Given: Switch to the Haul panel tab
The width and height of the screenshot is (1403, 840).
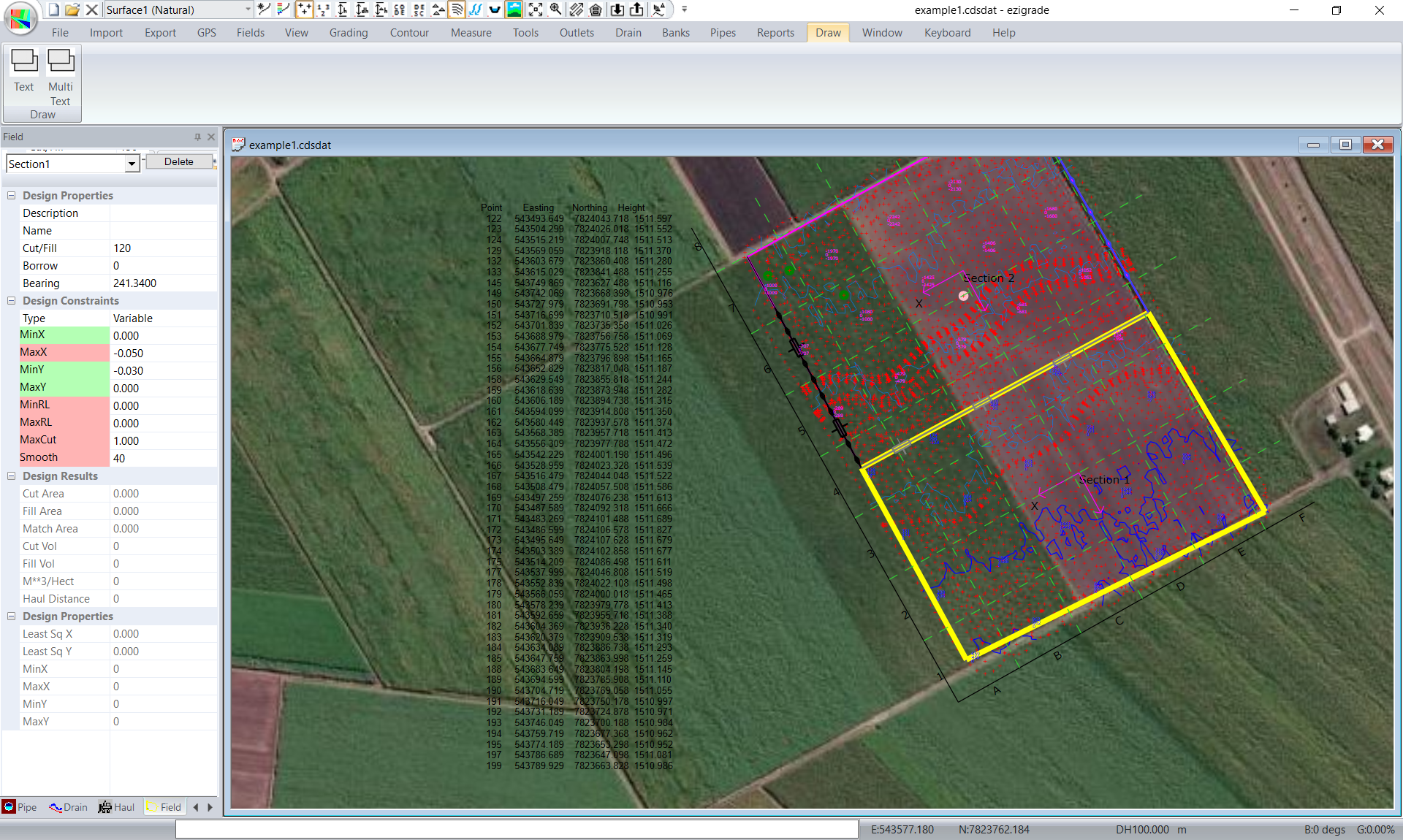Looking at the screenshot, I should [x=117, y=807].
